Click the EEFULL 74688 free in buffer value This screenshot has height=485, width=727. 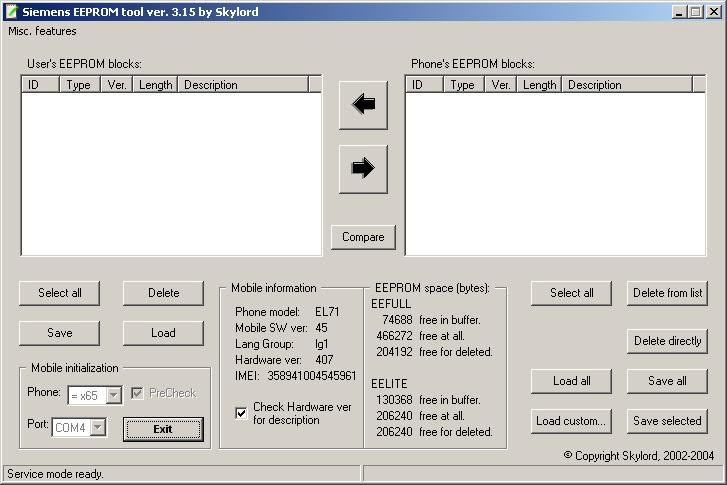397,320
